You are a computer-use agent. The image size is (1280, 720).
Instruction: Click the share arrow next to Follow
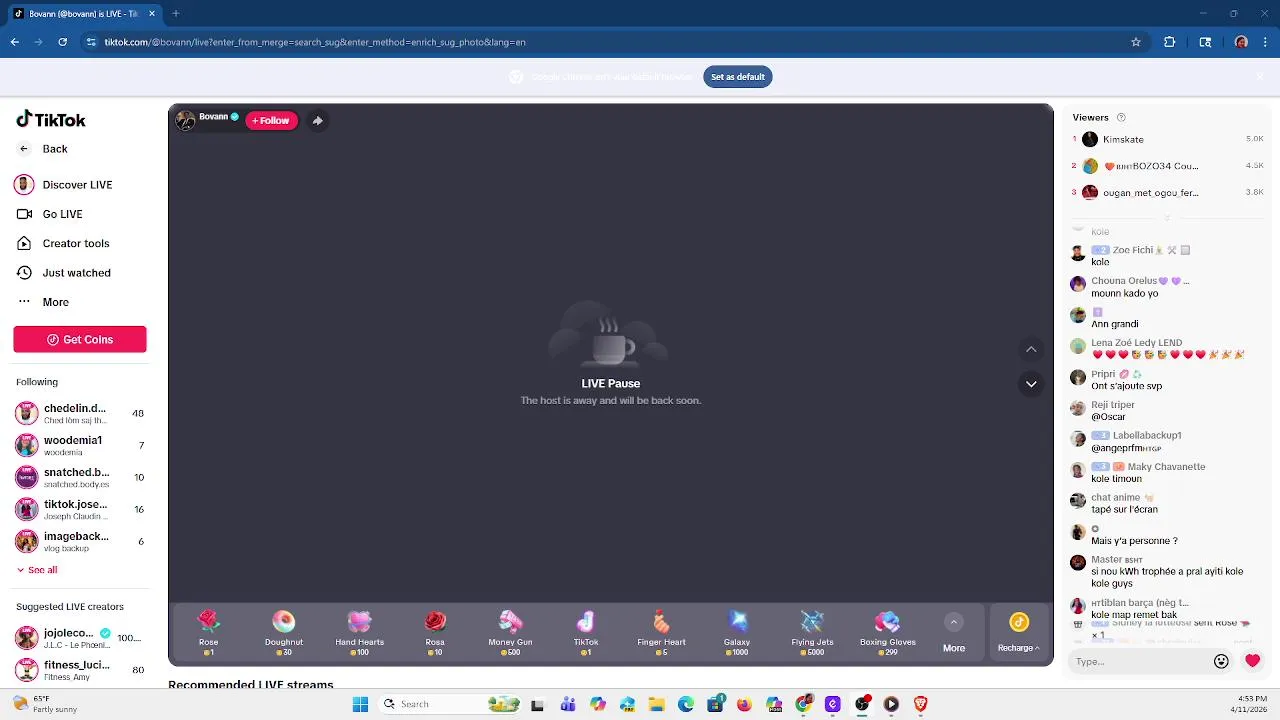[x=317, y=120]
